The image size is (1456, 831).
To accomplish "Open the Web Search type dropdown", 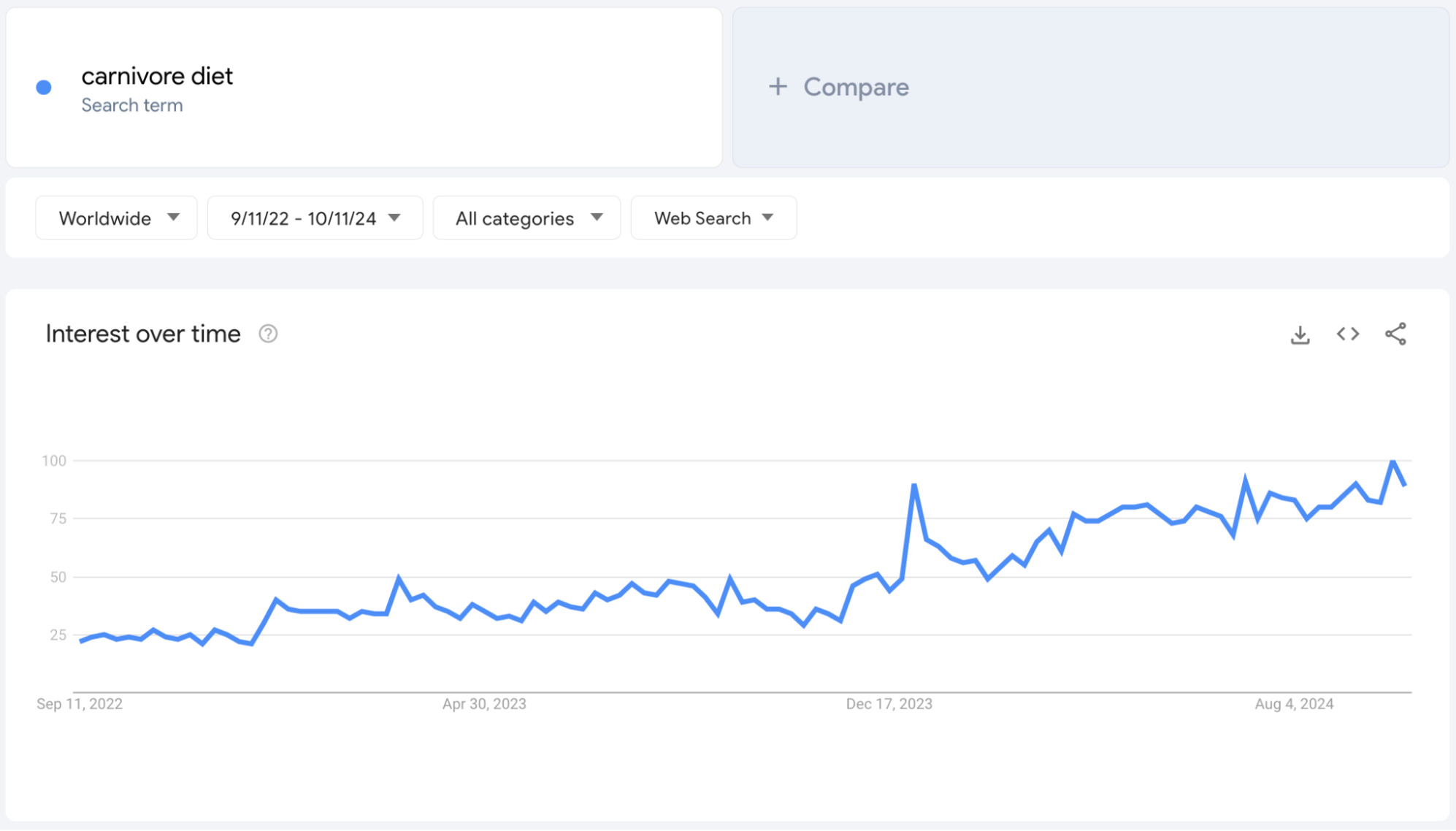I will click(x=713, y=218).
